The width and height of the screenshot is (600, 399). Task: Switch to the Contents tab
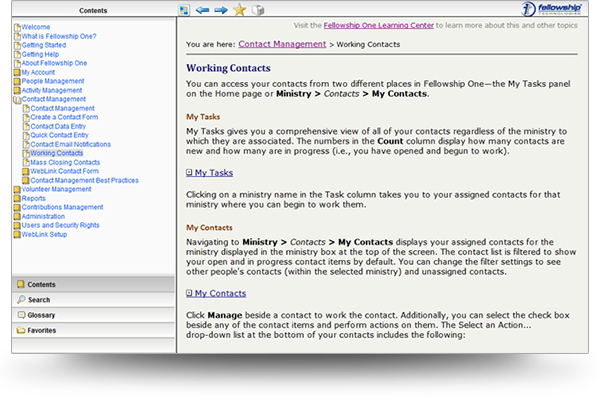point(93,284)
